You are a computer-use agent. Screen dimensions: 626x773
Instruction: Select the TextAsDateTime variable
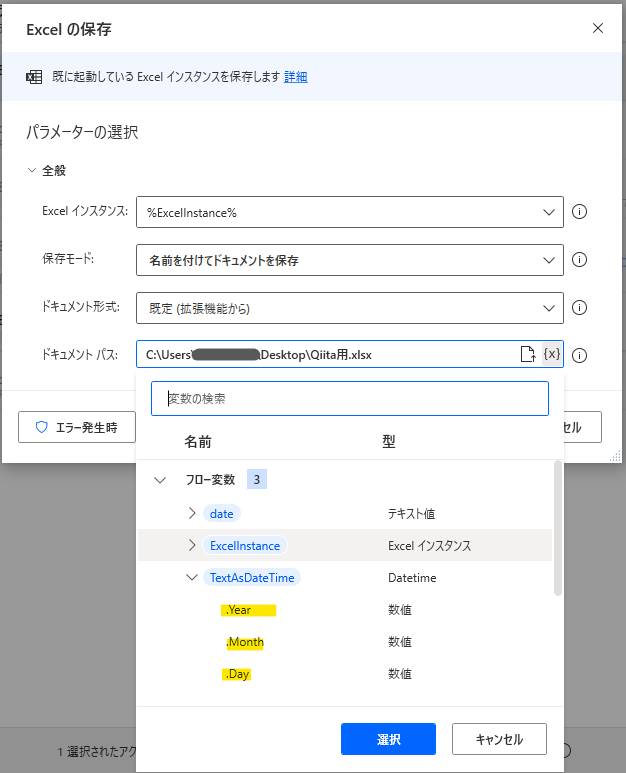[x=252, y=578]
